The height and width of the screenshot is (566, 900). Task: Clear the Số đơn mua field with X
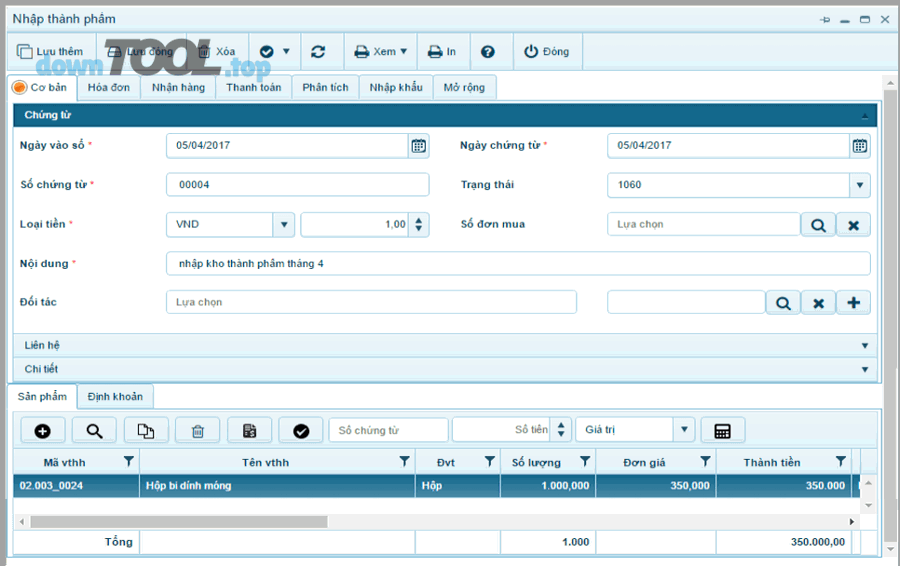tap(853, 225)
